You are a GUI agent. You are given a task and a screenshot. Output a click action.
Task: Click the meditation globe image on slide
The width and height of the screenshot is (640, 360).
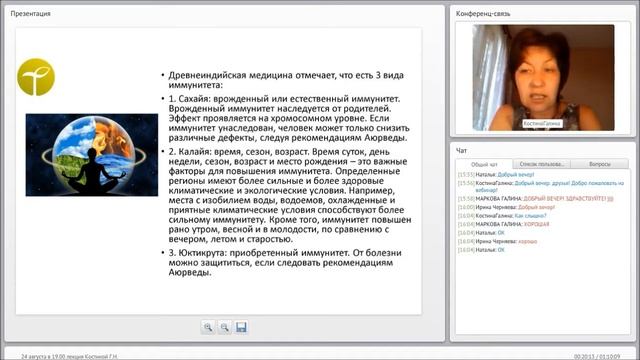click(92, 155)
